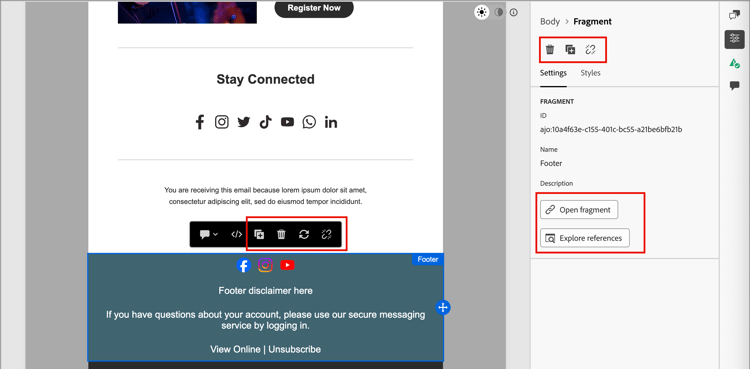Click Body in the breadcrumb
Viewport: 750px width, 369px height.
(550, 22)
